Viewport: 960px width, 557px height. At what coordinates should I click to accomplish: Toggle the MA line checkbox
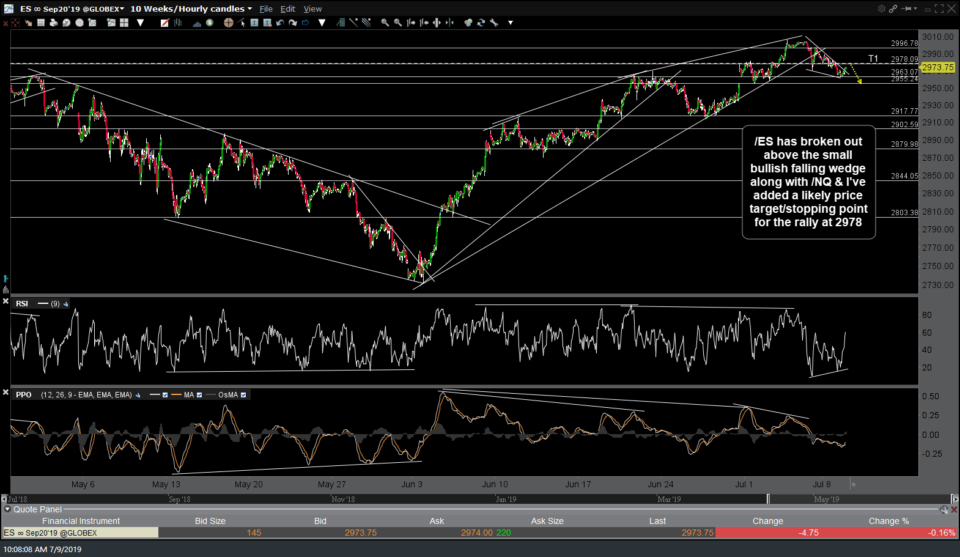[x=199, y=395]
